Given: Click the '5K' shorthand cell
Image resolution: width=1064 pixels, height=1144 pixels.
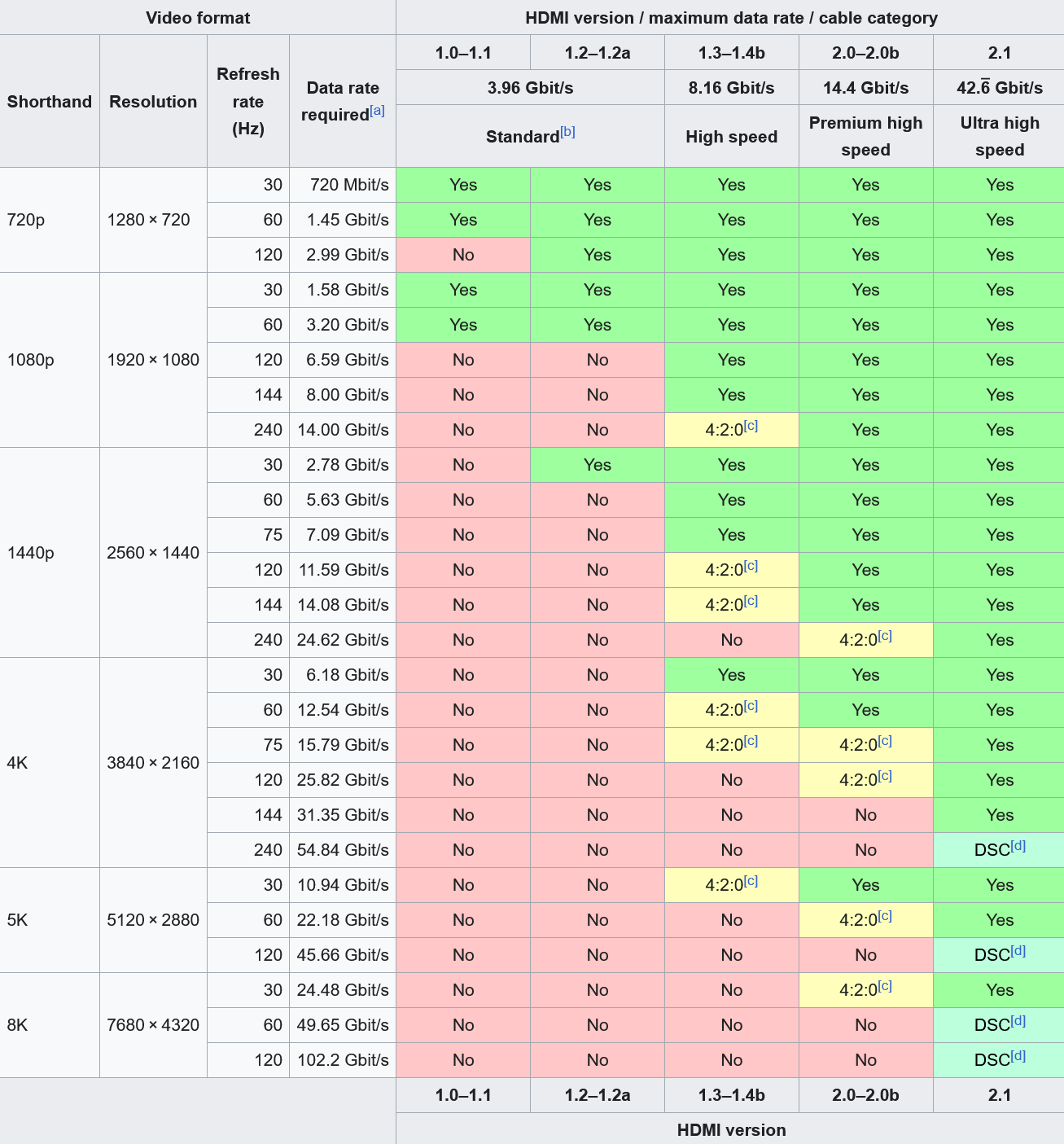Looking at the screenshot, I should click(50, 920).
